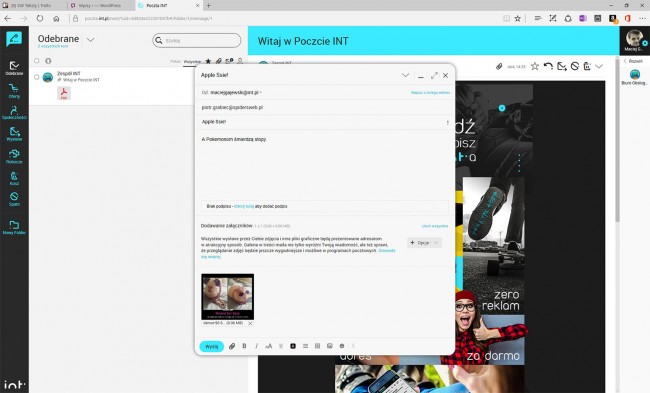Open the Spam folder in sidebar
The image size is (650, 393).
pyautogui.click(x=14, y=199)
